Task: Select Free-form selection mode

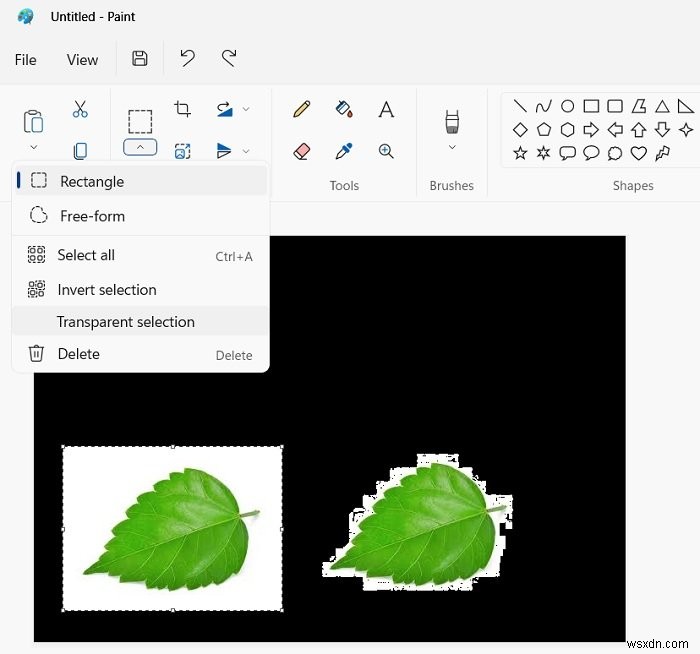Action: (x=140, y=216)
